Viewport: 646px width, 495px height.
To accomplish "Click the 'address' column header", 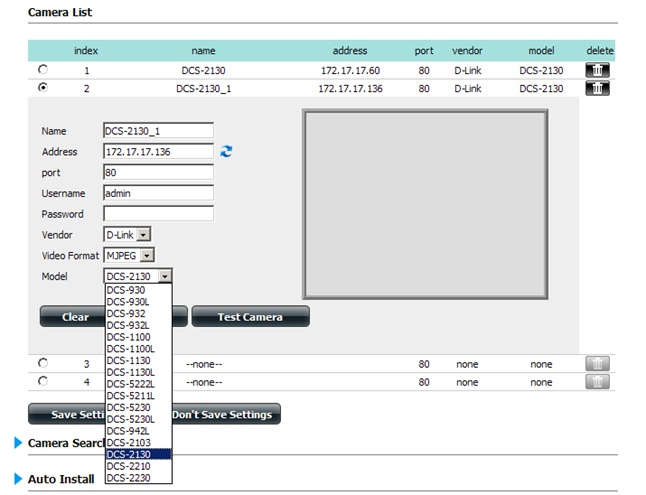I will pos(350,51).
